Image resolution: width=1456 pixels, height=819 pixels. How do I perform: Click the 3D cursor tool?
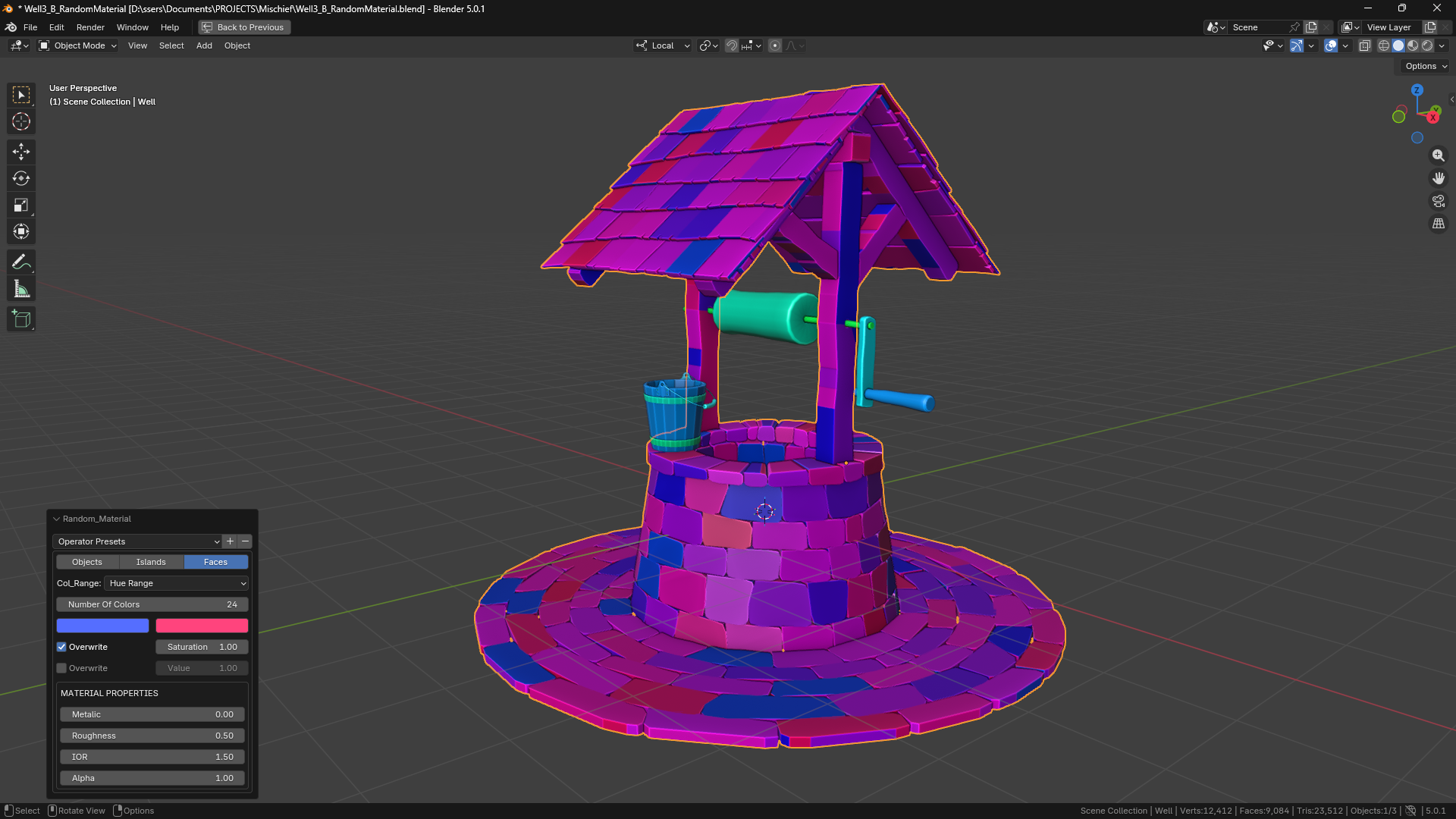pyautogui.click(x=21, y=121)
